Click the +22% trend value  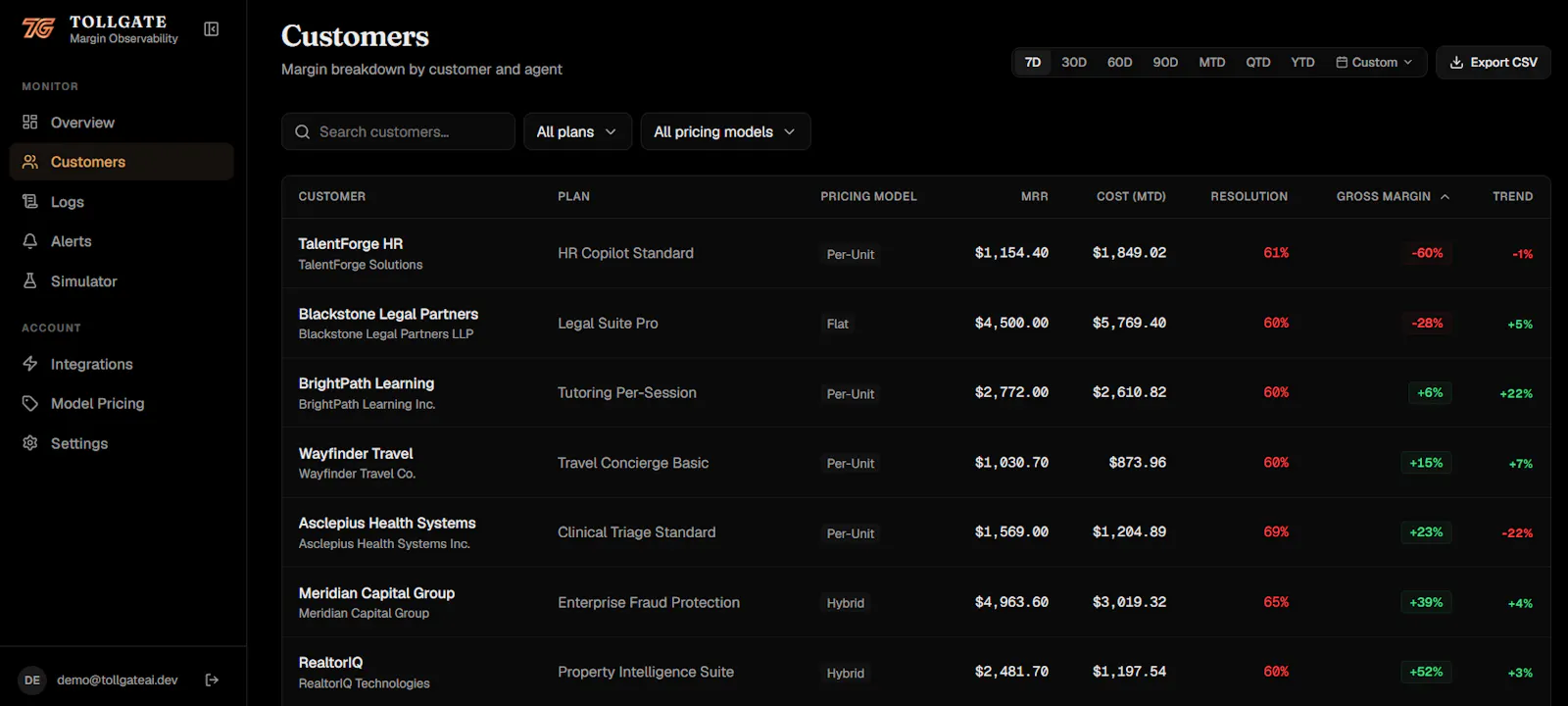[x=1516, y=393]
